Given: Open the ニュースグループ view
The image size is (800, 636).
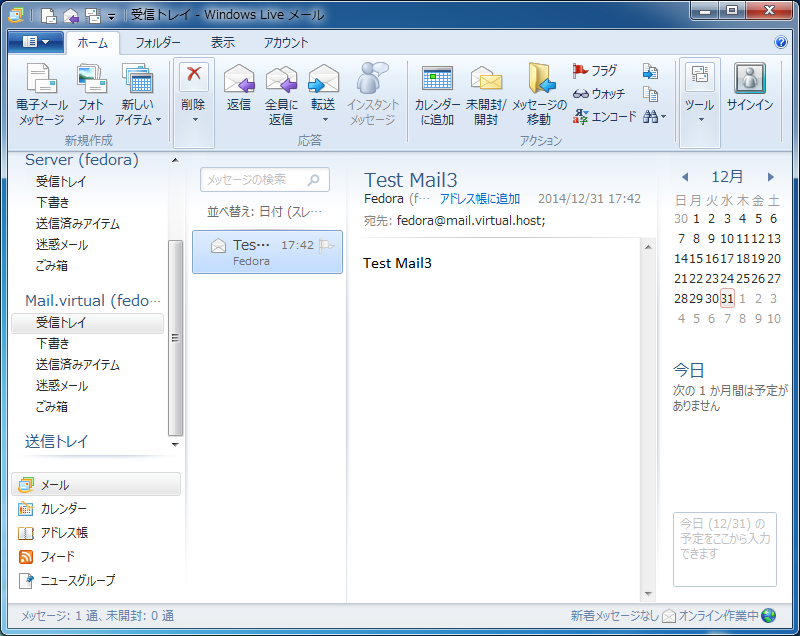Looking at the screenshot, I should pos(67,580).
